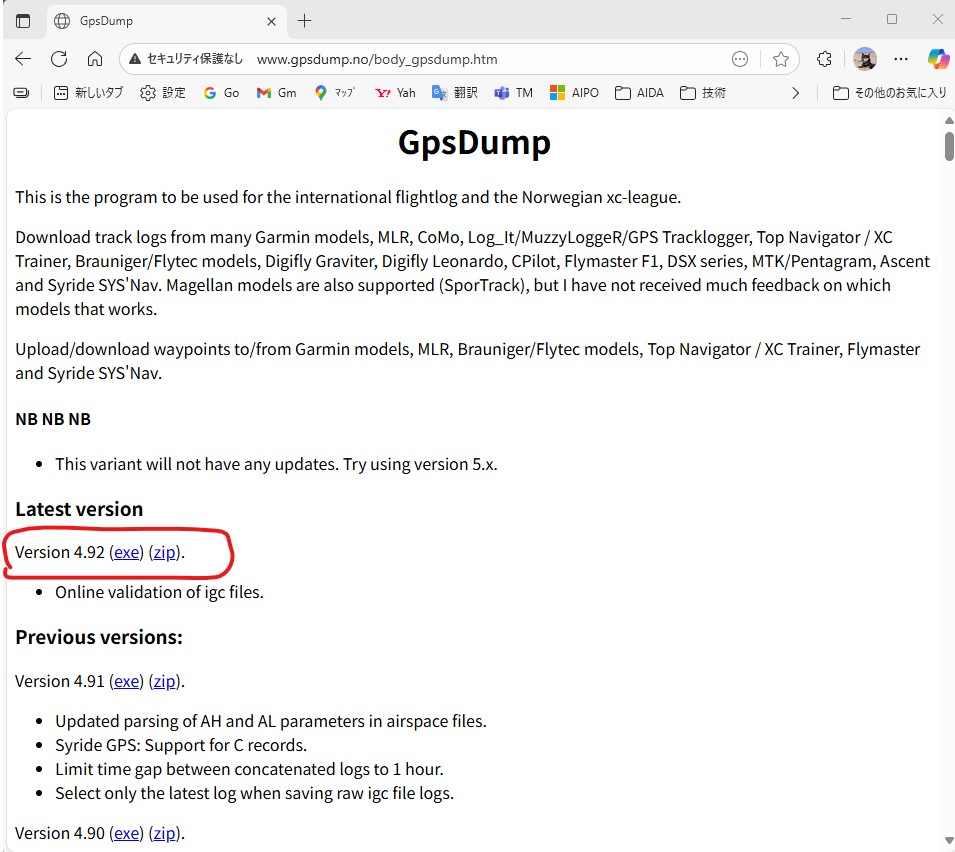This screenshot has height=852, width=955.
Task: Open a new tab with the plus button
Action: coord(305,20)
